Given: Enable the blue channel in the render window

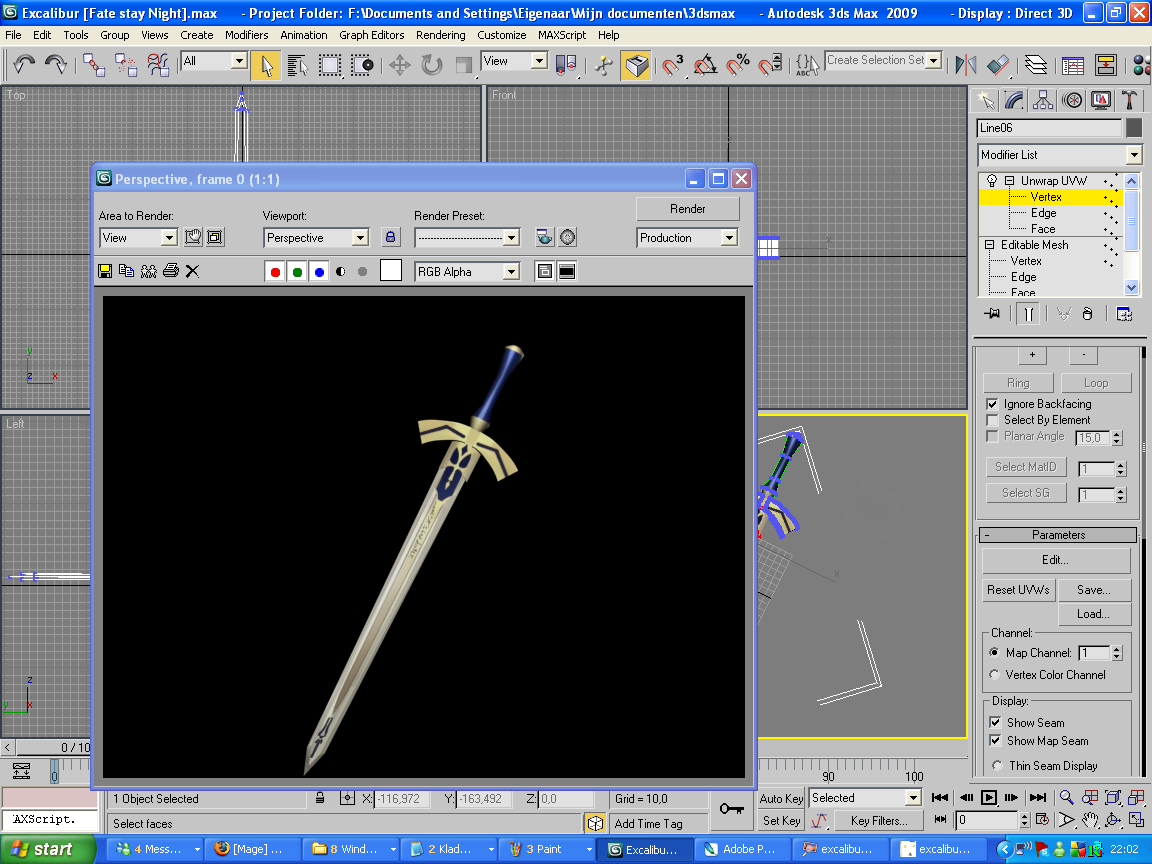Looking at the screenshot, I should click(x=319, y=272).
